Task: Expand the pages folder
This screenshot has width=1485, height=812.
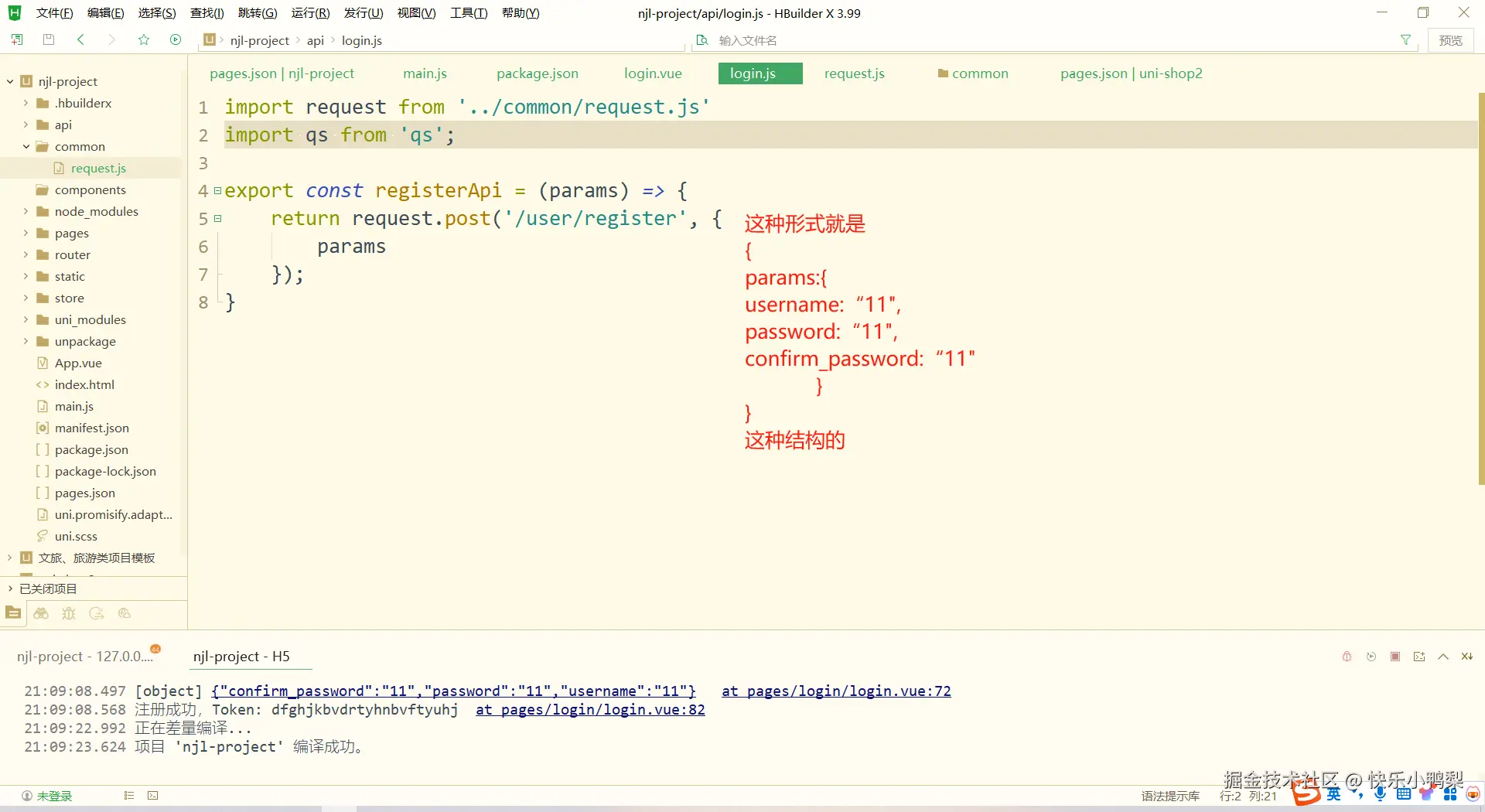Action: tap(26, 233)
